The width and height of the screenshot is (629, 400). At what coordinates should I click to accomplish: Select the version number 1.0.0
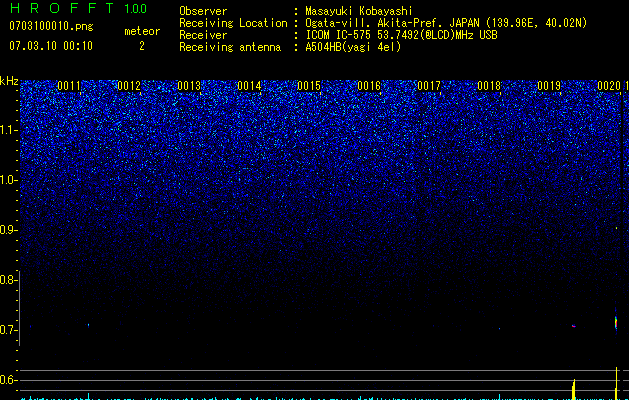tap(136, 8)
